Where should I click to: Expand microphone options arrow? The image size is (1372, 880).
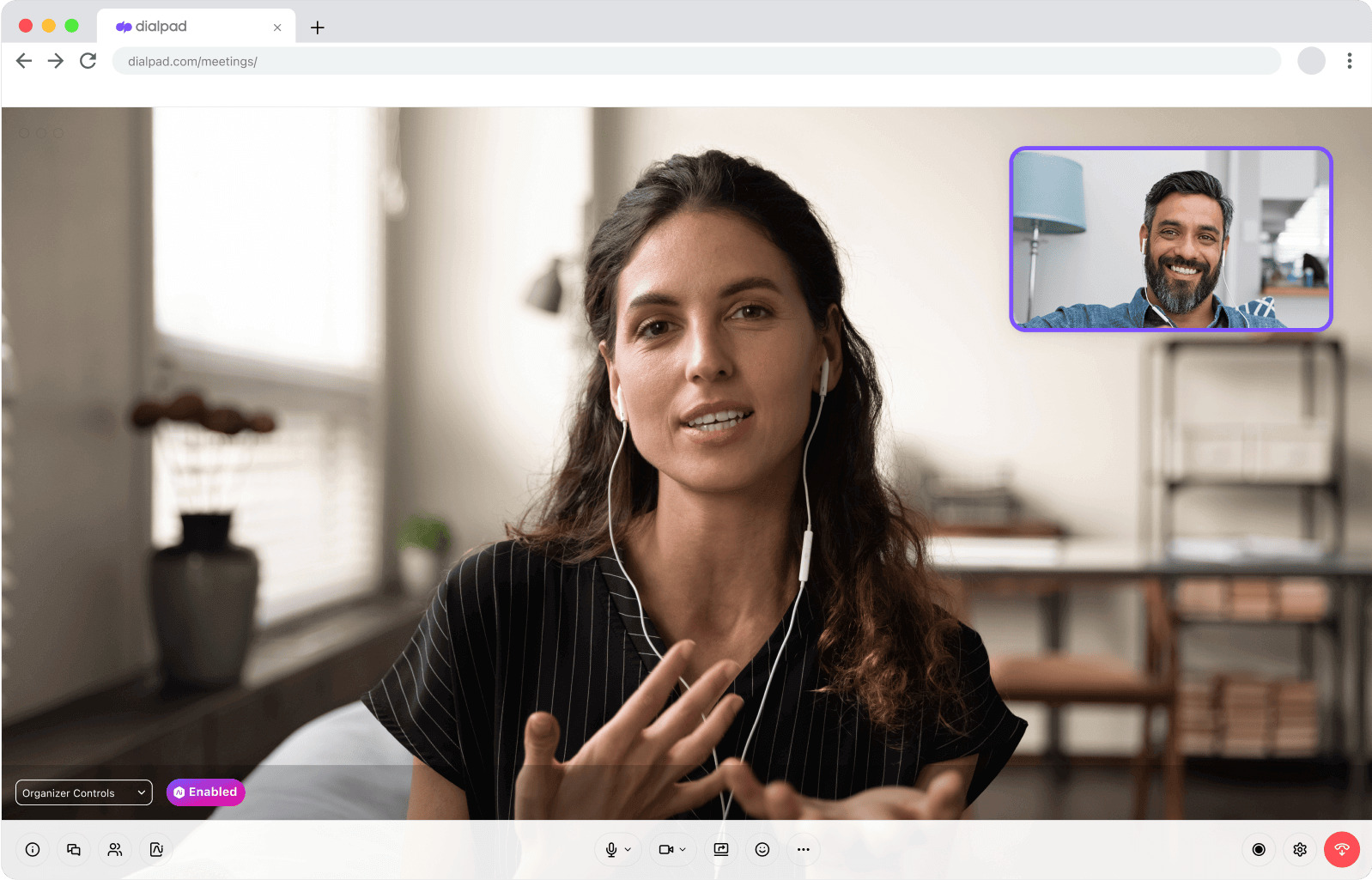(x=628, y=850)
